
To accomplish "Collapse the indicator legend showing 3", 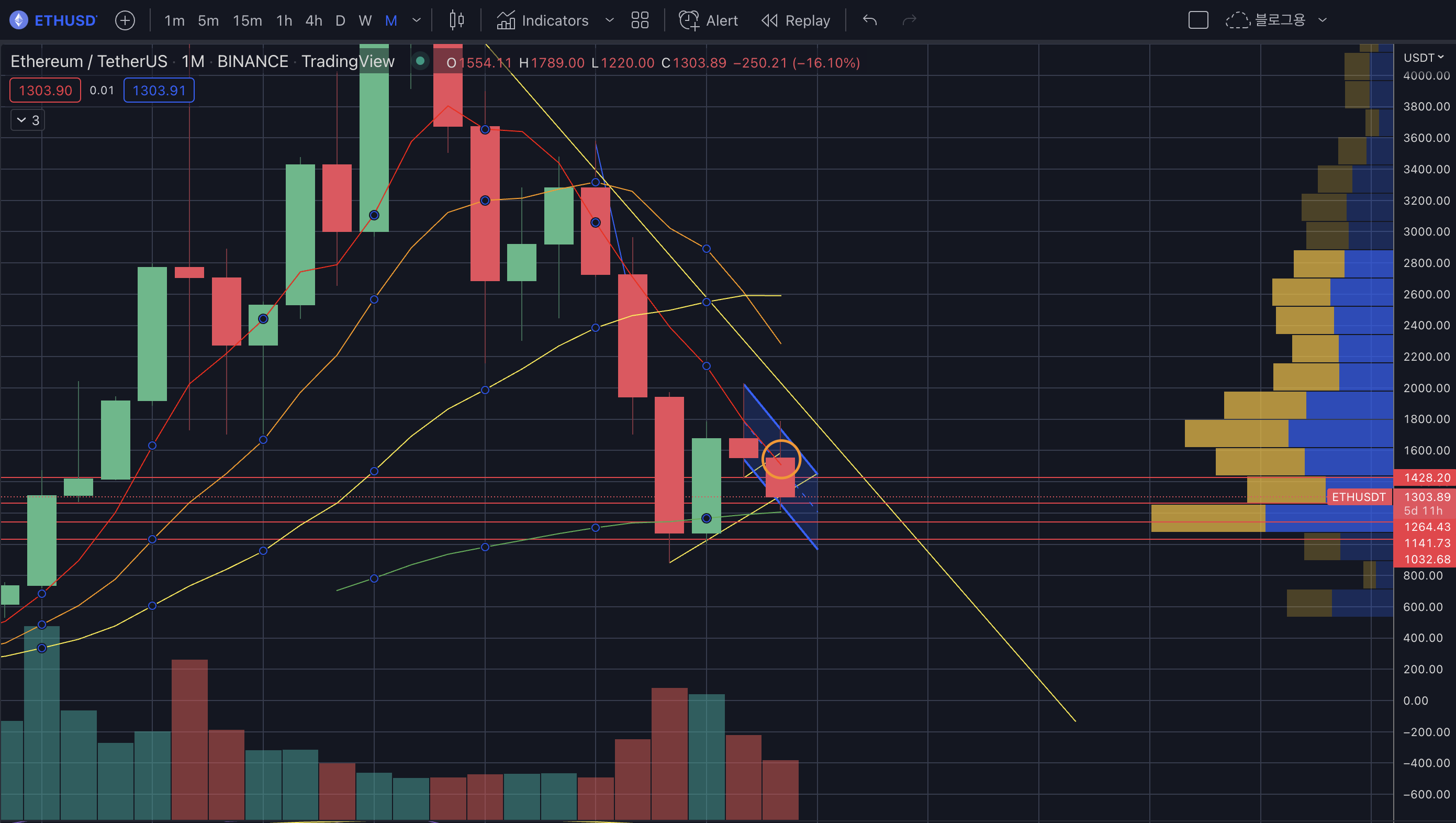I will (x=27, y=120).
